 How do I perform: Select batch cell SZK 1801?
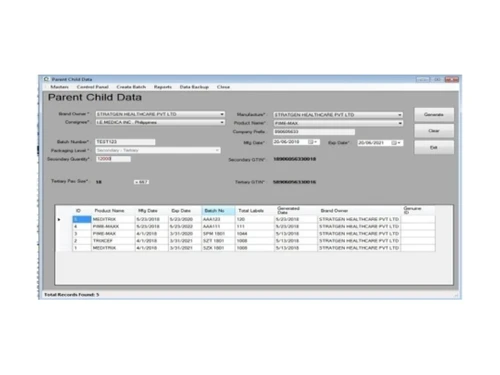tap(218, 248)
